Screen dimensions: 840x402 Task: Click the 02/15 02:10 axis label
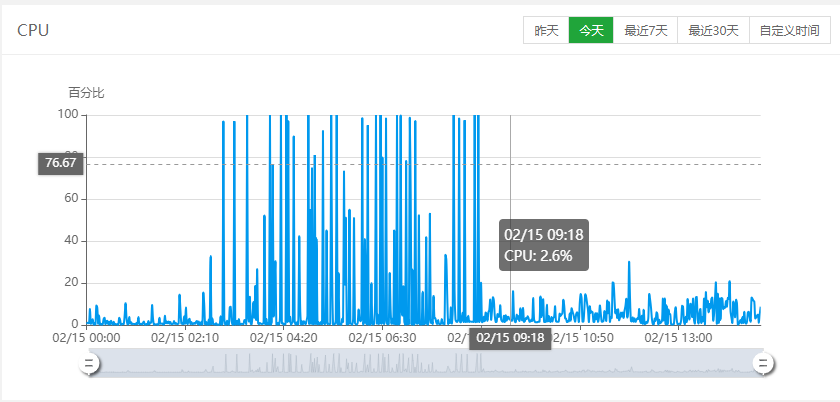point(185,338)
